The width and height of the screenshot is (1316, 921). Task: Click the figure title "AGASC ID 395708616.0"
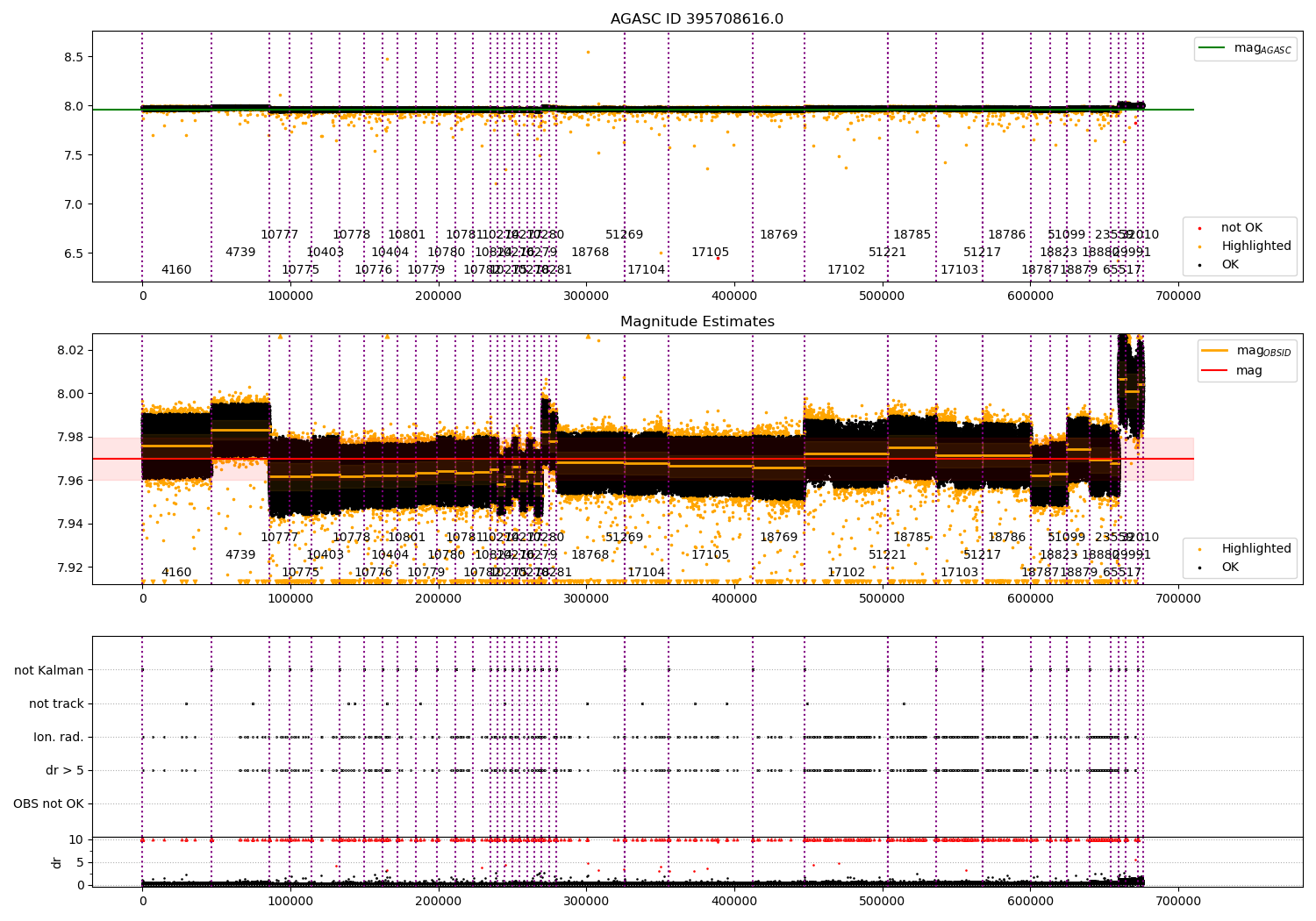click(697, 19)
